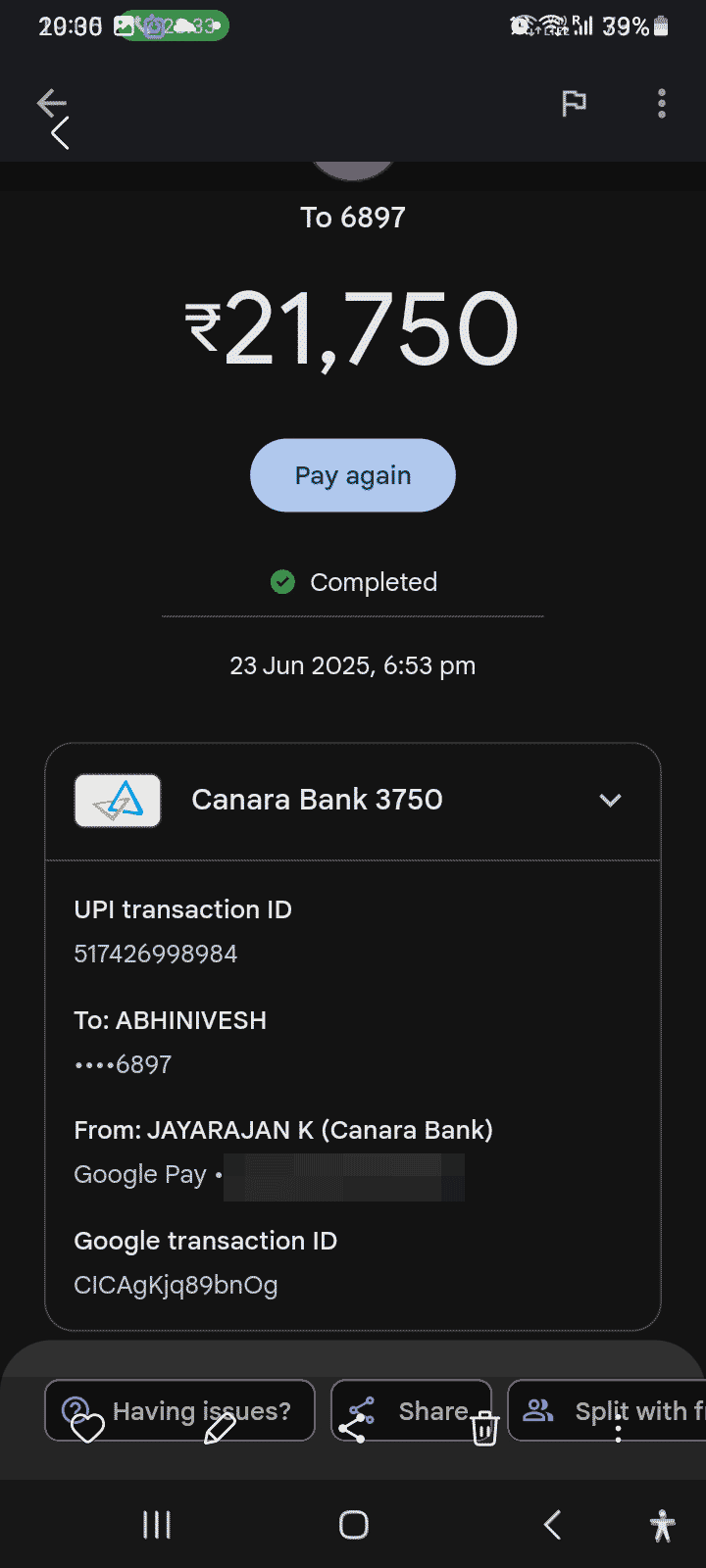The image size is (706, 1568).
Task: Tap the accessibility figure icon
Action: 663,1525
